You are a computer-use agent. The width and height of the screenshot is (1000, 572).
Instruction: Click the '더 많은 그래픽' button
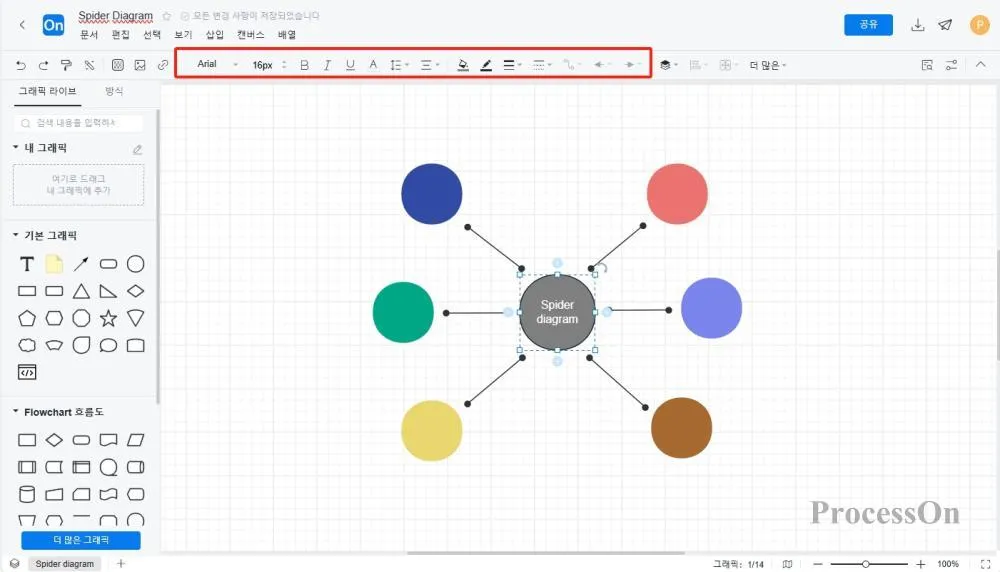pyautogui.click(x=81, y=540)
